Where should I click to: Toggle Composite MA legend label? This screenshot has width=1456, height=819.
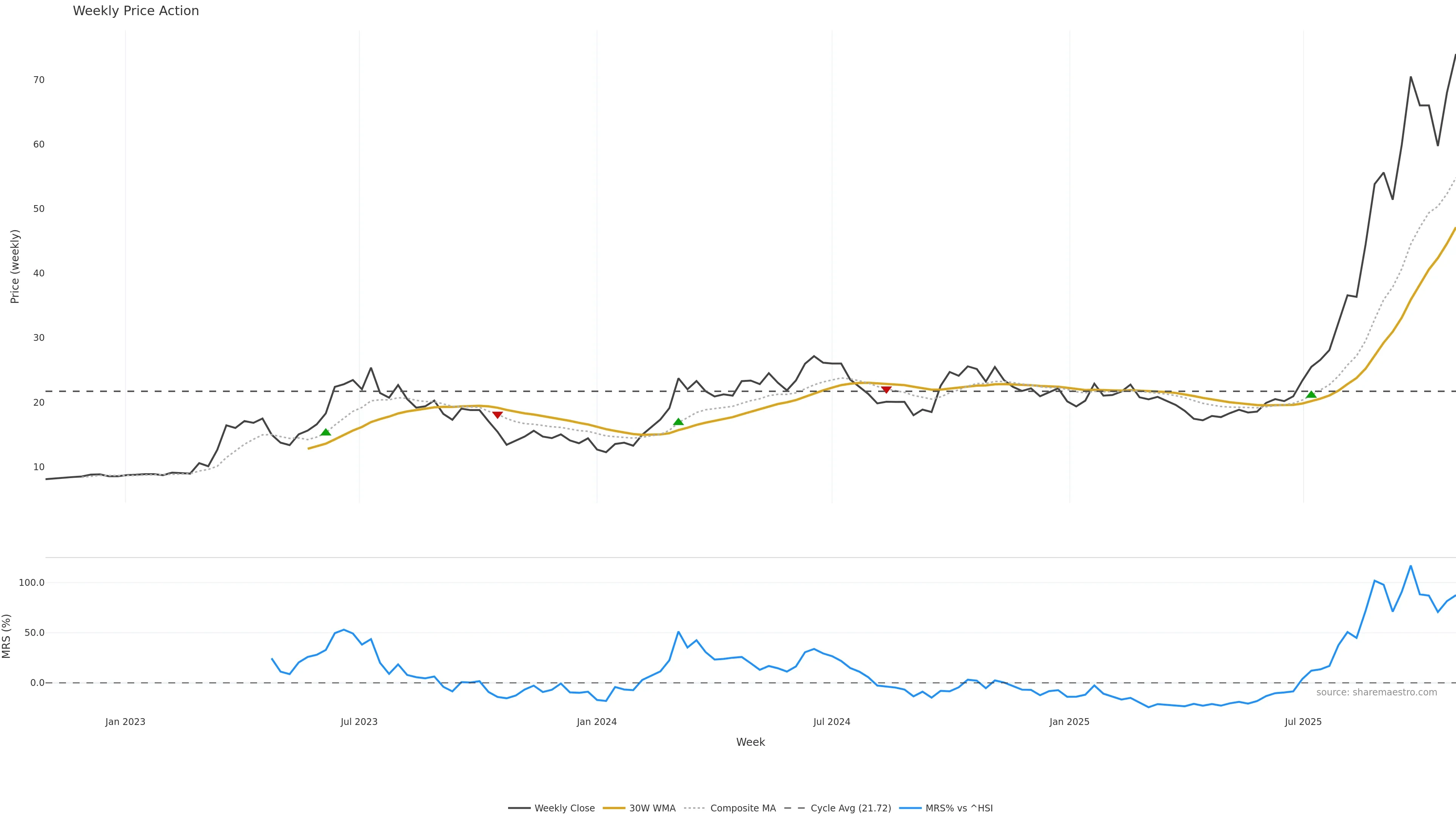click(x=743, y=808)
